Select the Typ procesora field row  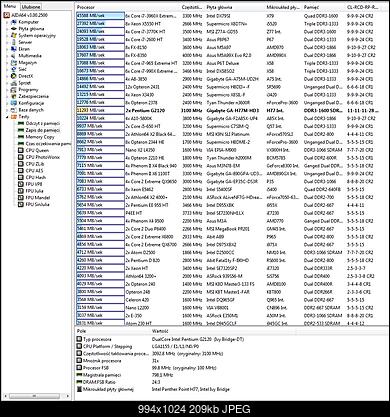(231, 339)
